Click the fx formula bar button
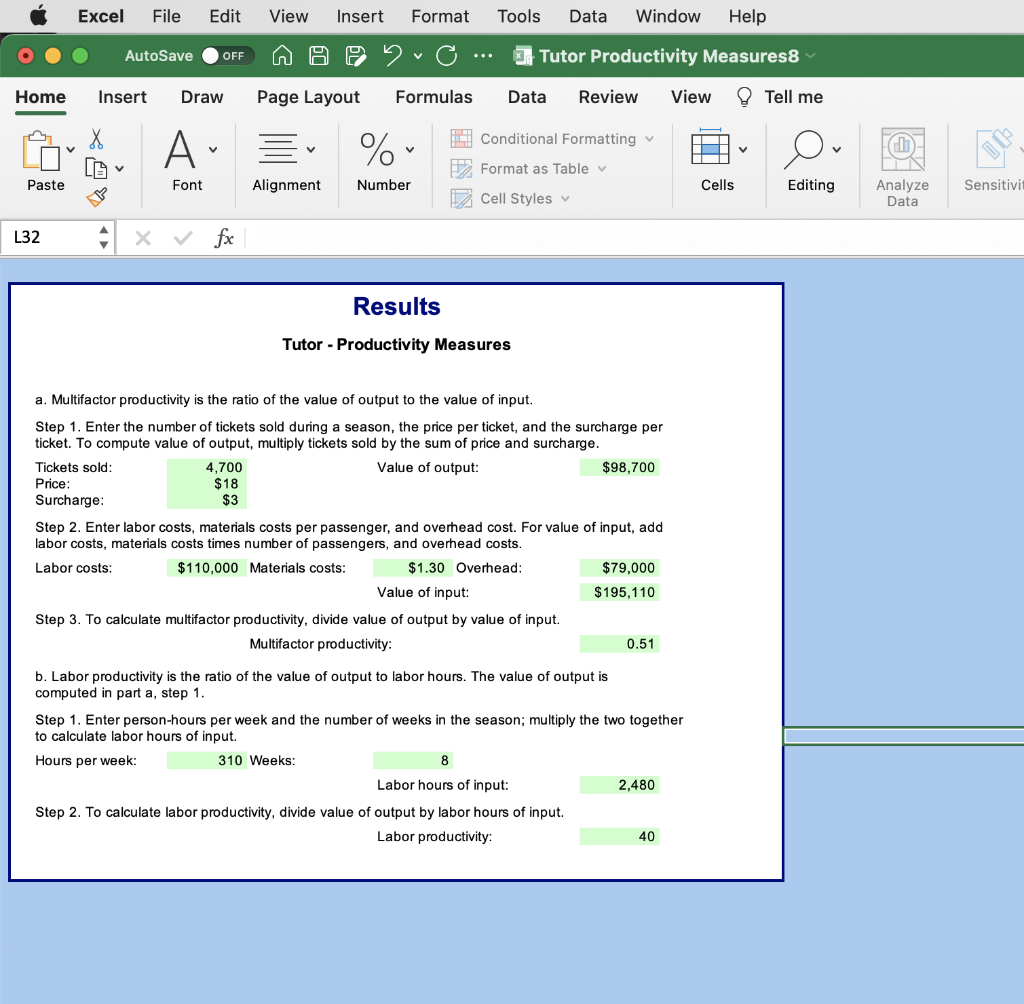Screen dimensions: 1024x1004 coord(224,237)
